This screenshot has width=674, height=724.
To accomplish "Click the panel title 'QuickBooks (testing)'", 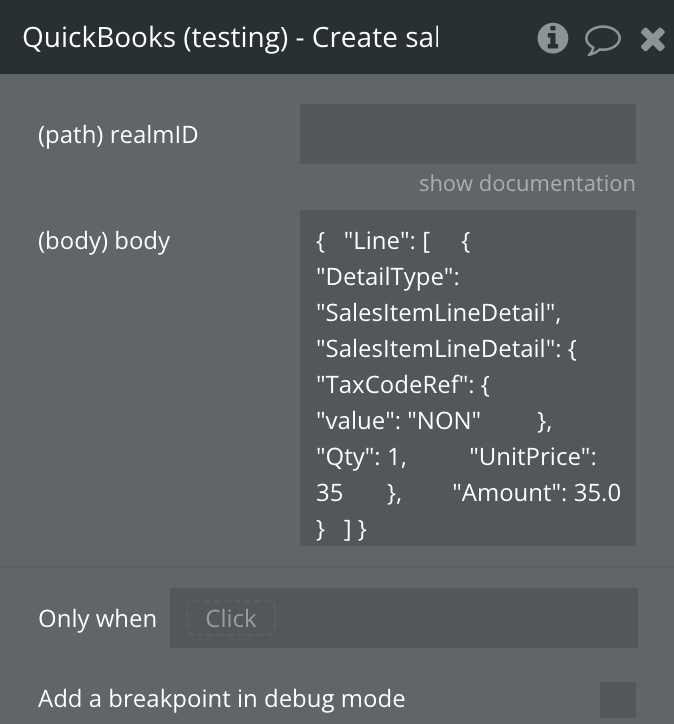I will 230,38.
